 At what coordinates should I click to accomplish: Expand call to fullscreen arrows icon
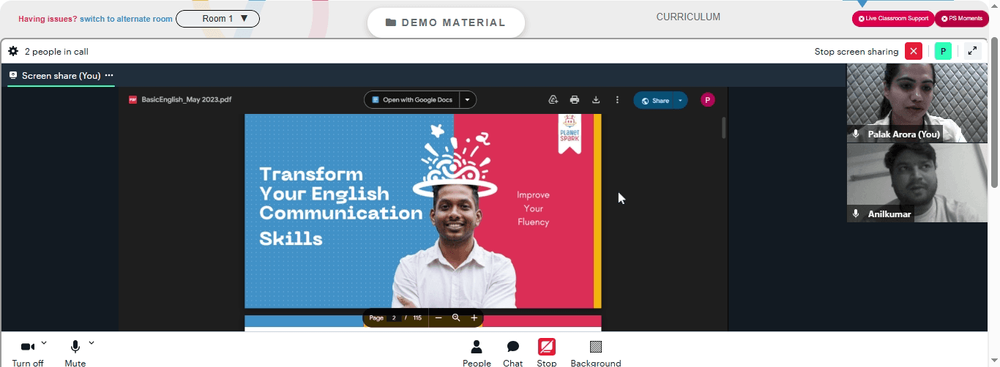(x=973, y=51)
